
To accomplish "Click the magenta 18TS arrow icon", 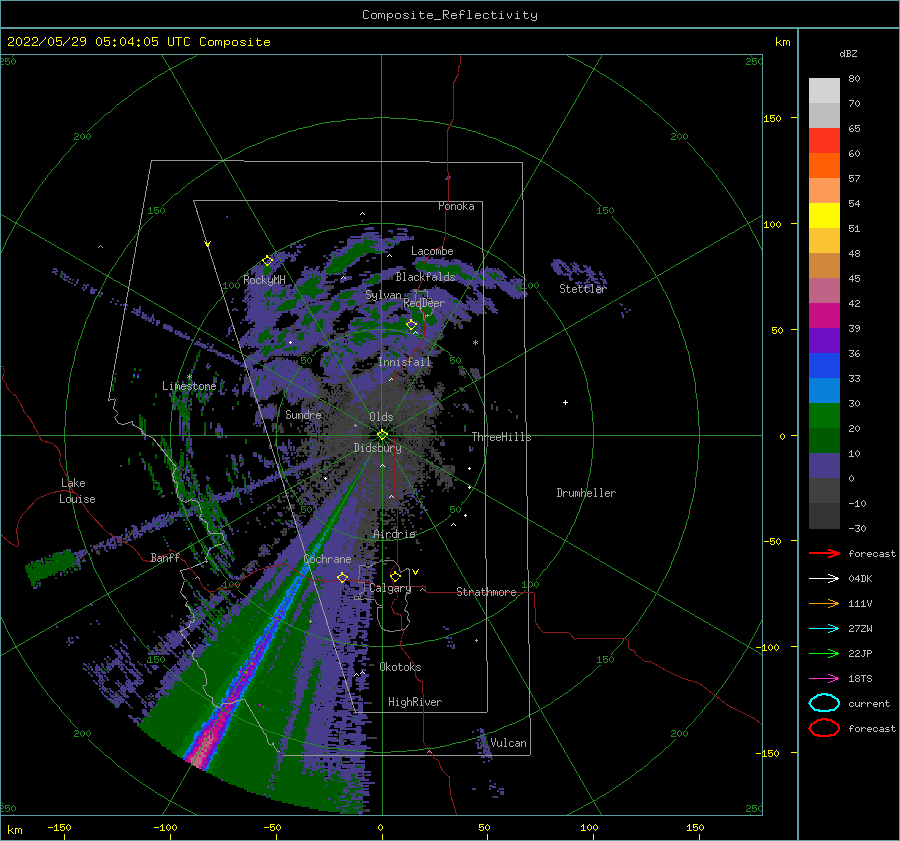I will click(824, 679).
